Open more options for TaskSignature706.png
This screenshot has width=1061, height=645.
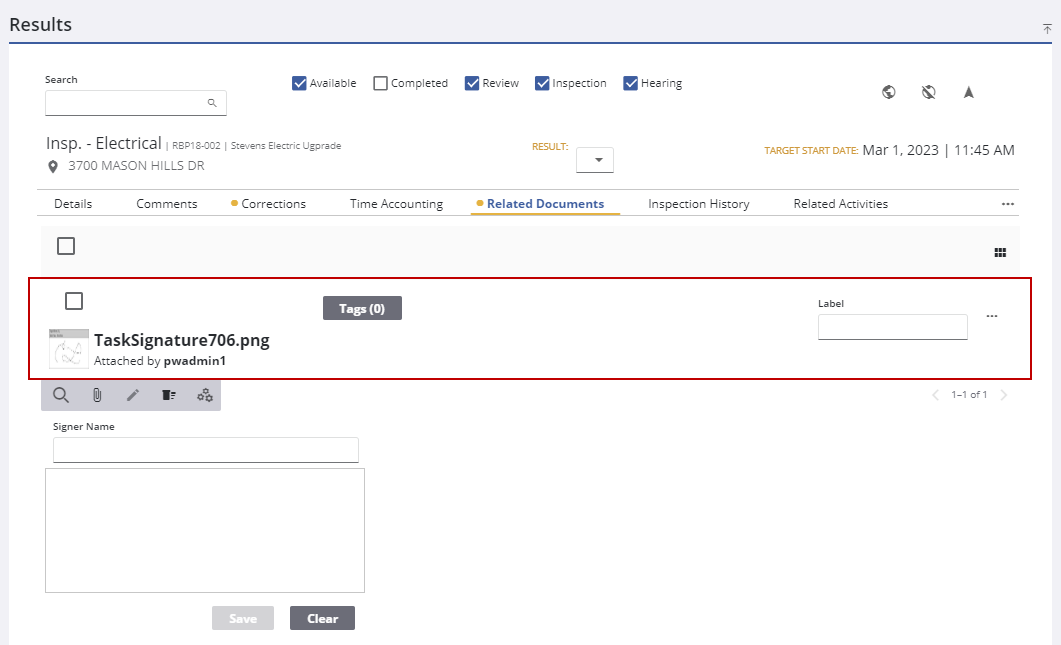click(x=992, y=316)
